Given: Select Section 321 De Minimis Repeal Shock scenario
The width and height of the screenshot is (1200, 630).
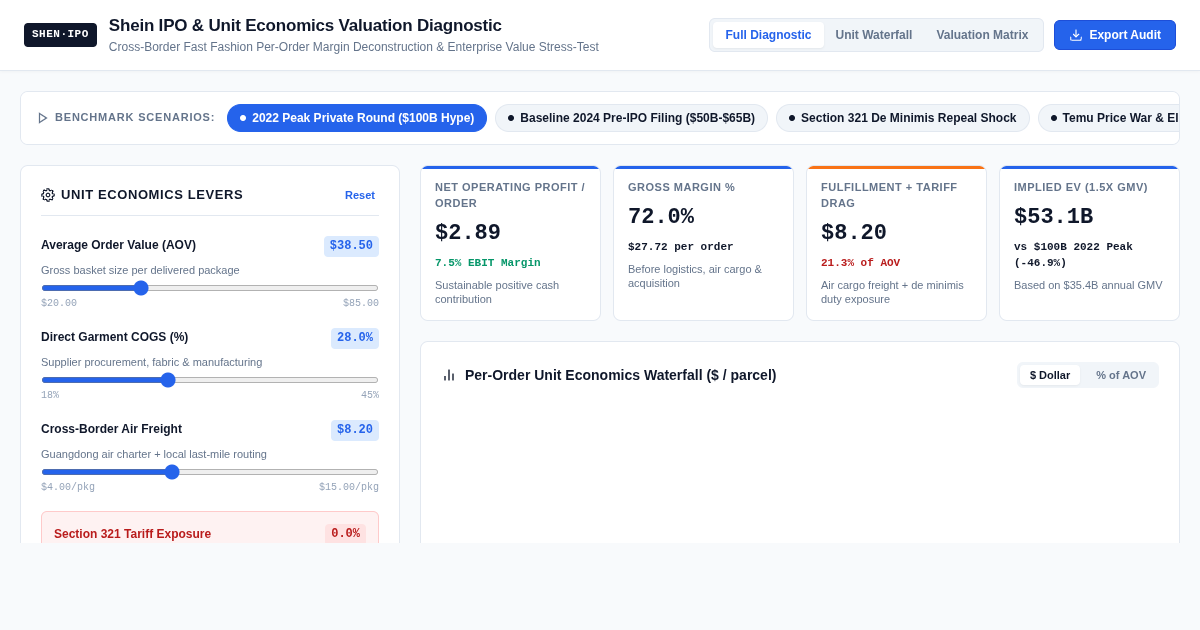Looking at the screenshot, I should pyautogui.click(x=903, y=118).
